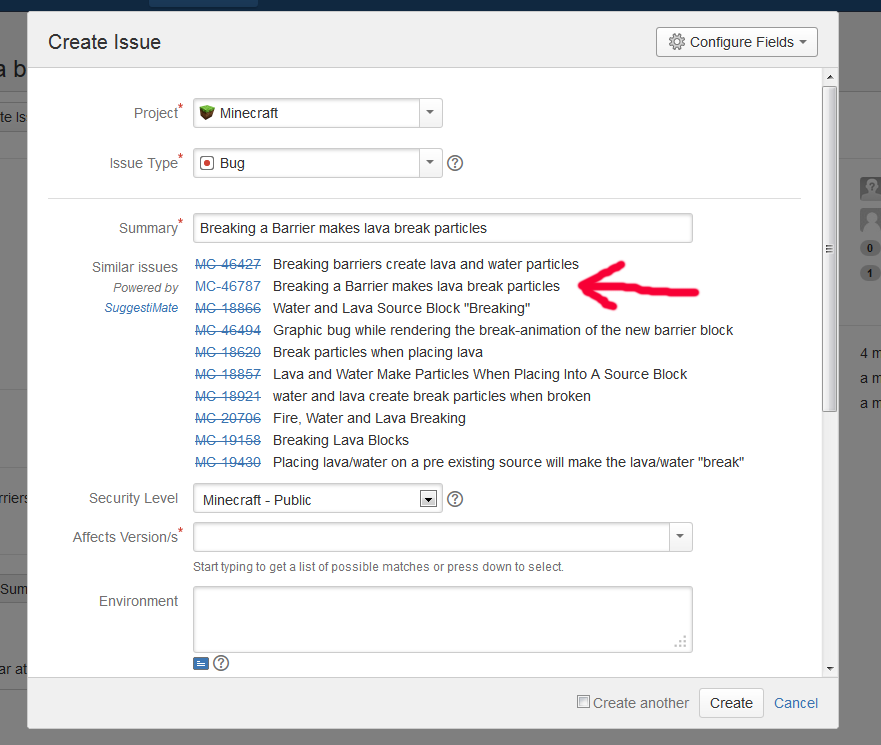Click the SuggestiMate link
This screenshot has width=881, height=745.
141,308
